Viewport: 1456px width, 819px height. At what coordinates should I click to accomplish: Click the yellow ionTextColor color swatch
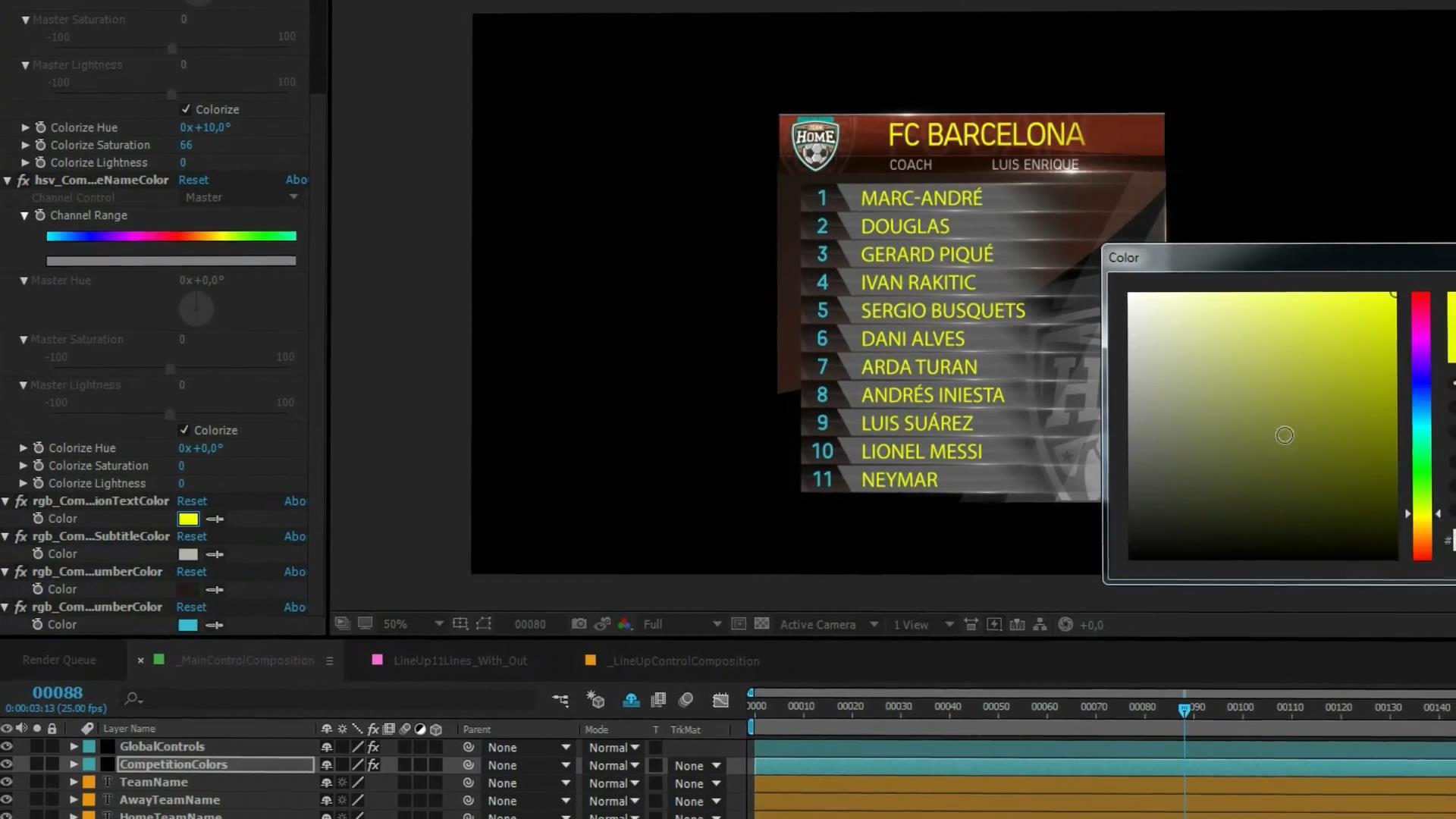(x=188, y=519)
